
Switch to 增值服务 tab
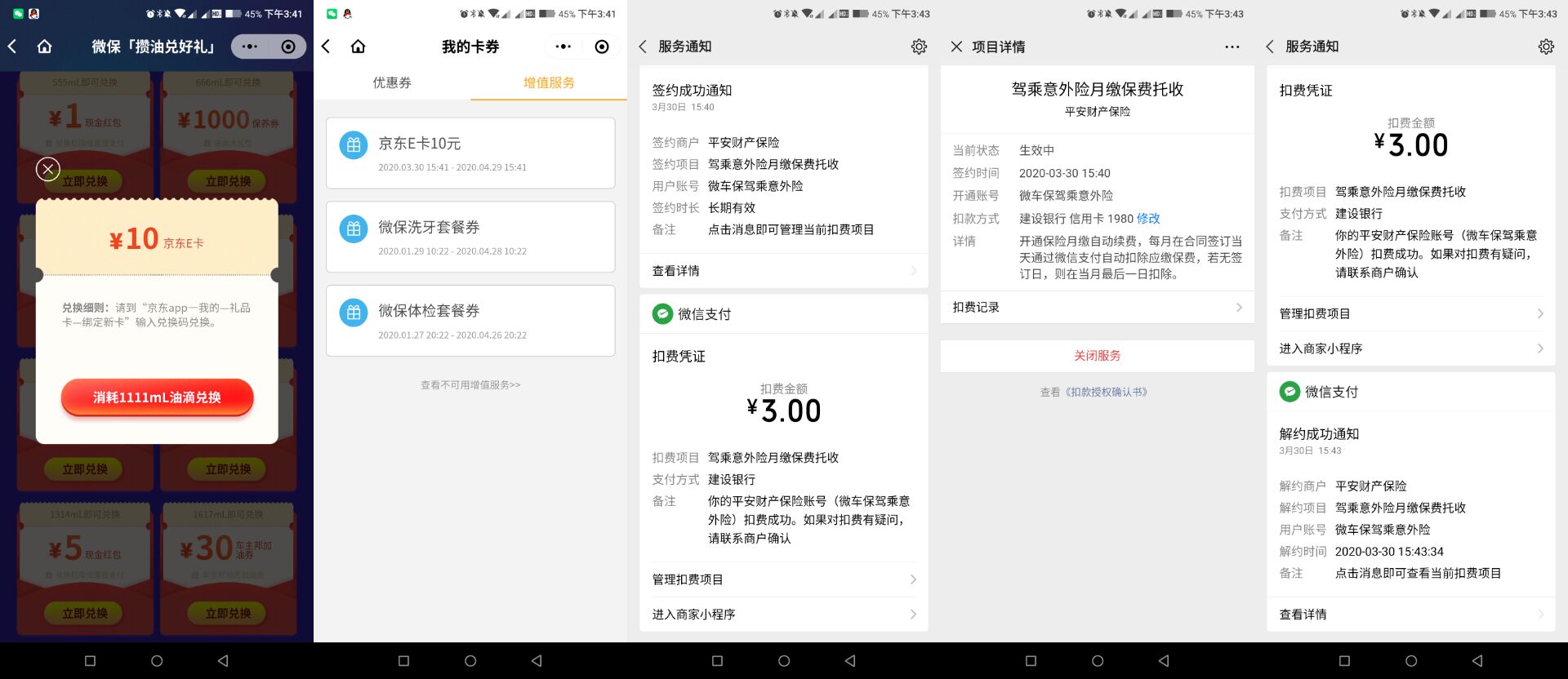pos(549,82)
